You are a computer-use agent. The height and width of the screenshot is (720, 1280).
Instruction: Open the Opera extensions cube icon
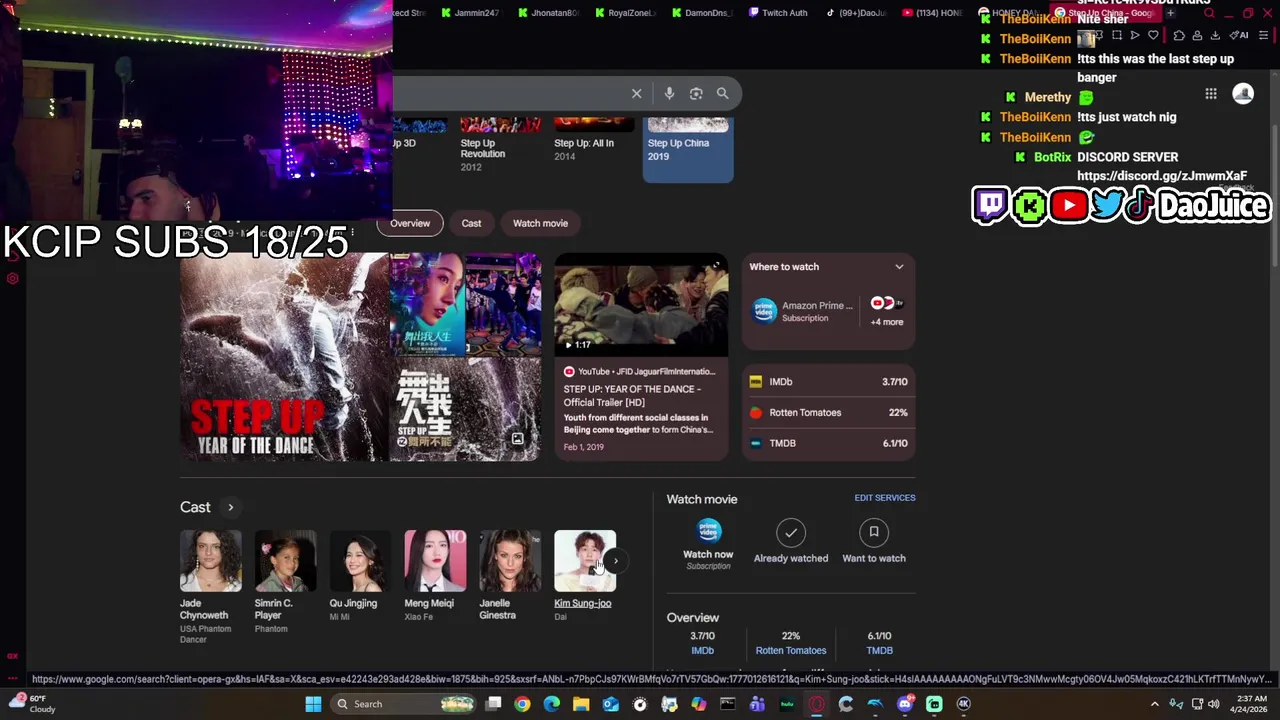click(1179, 35)
